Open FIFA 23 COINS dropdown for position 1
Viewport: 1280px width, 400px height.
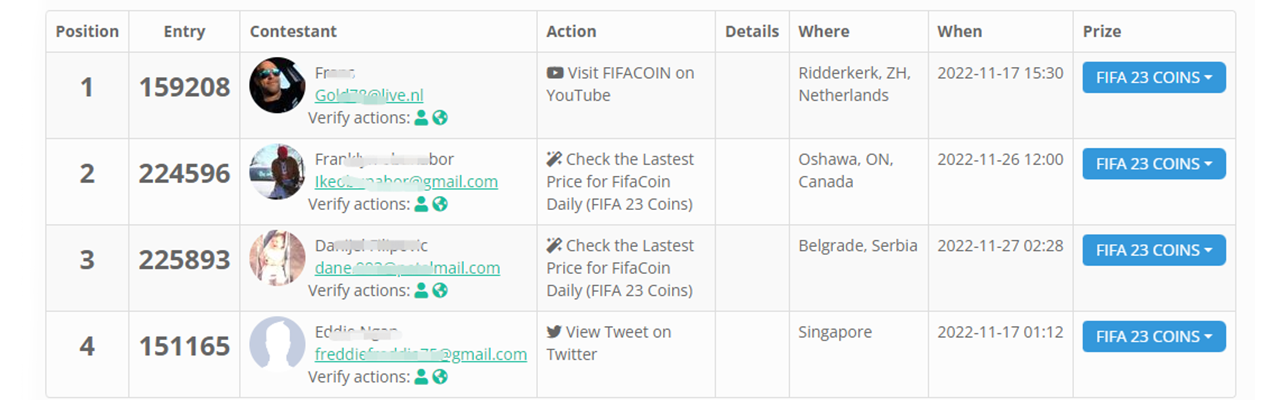[1154, 78]
